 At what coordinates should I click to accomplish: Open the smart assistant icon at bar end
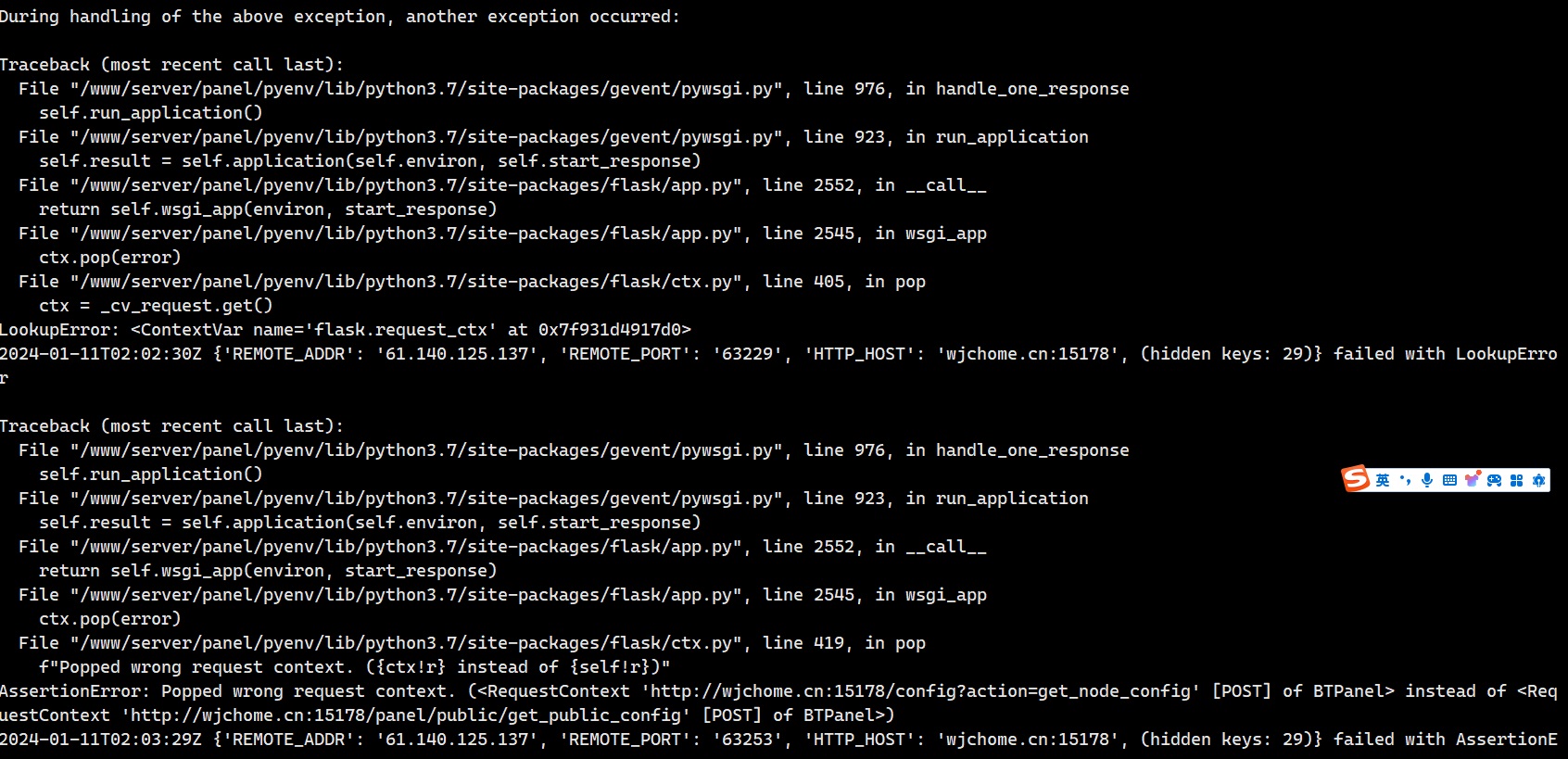[x=1538, y=480]
